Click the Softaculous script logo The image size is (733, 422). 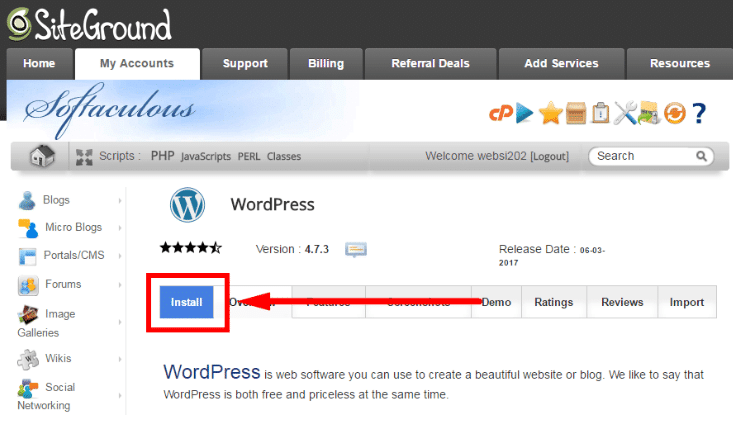coord(110,111)
